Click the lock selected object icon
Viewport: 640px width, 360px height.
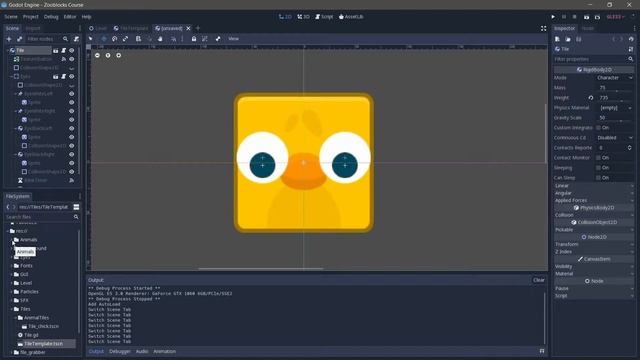(x=194, y=39)
